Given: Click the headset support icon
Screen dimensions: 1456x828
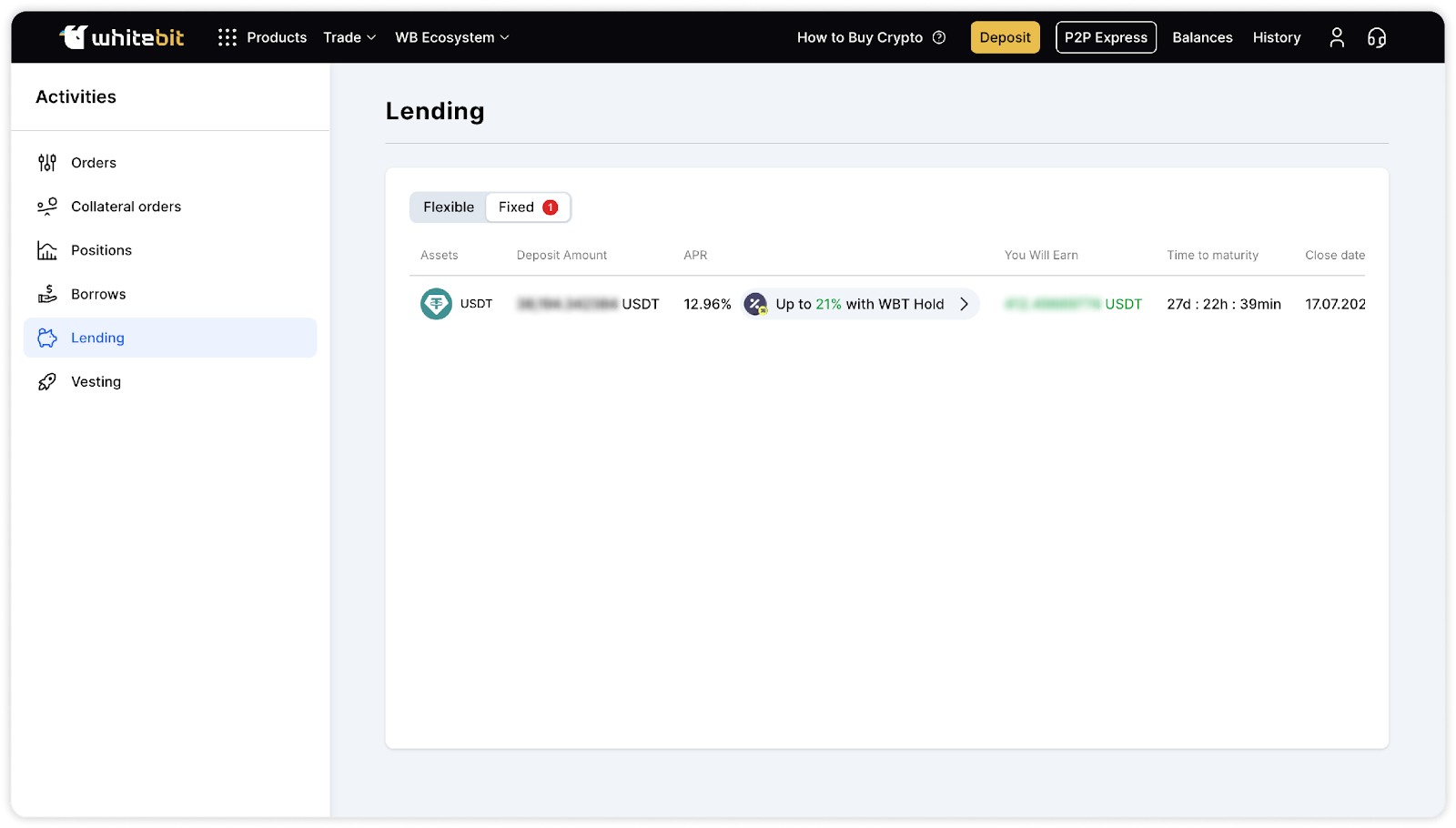Looking at the screenshot, I should click(x=1376, y=37).
